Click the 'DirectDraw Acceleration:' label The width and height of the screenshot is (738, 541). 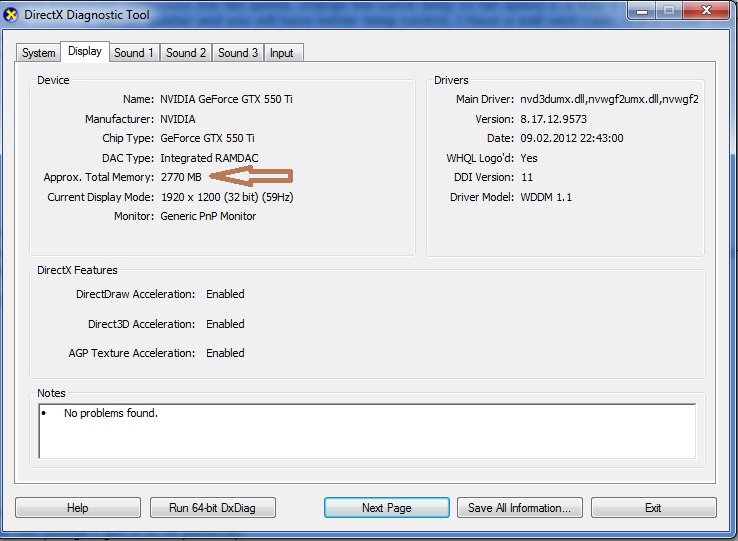136,294
